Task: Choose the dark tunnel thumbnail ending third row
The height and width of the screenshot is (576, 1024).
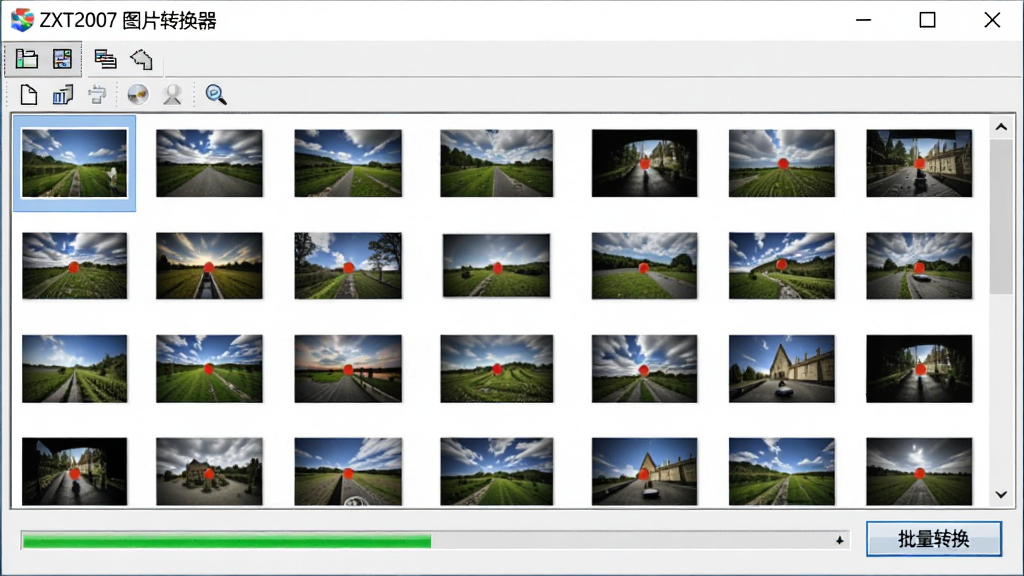Action: tap(920, 369)
